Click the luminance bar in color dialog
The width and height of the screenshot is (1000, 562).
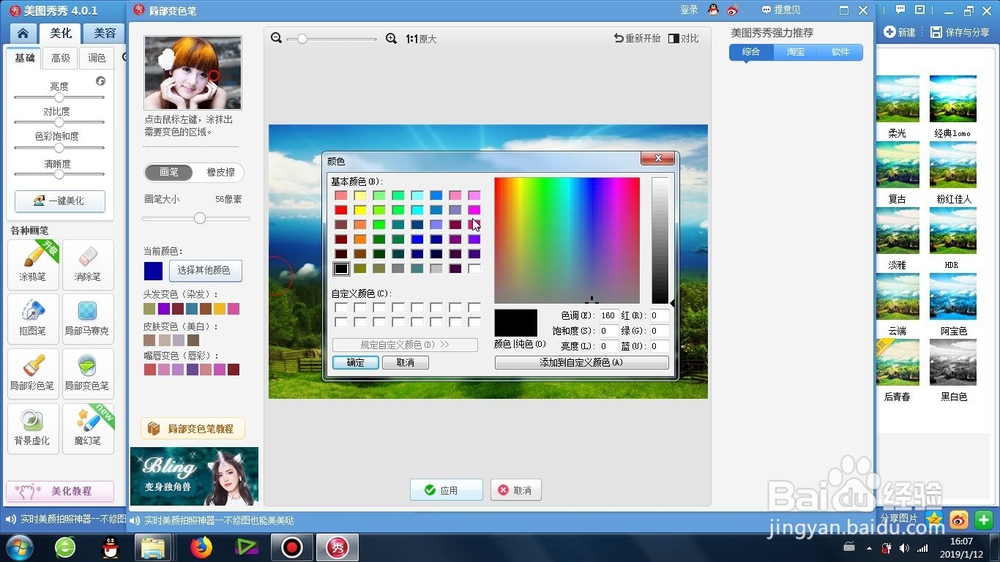point(660,240)
